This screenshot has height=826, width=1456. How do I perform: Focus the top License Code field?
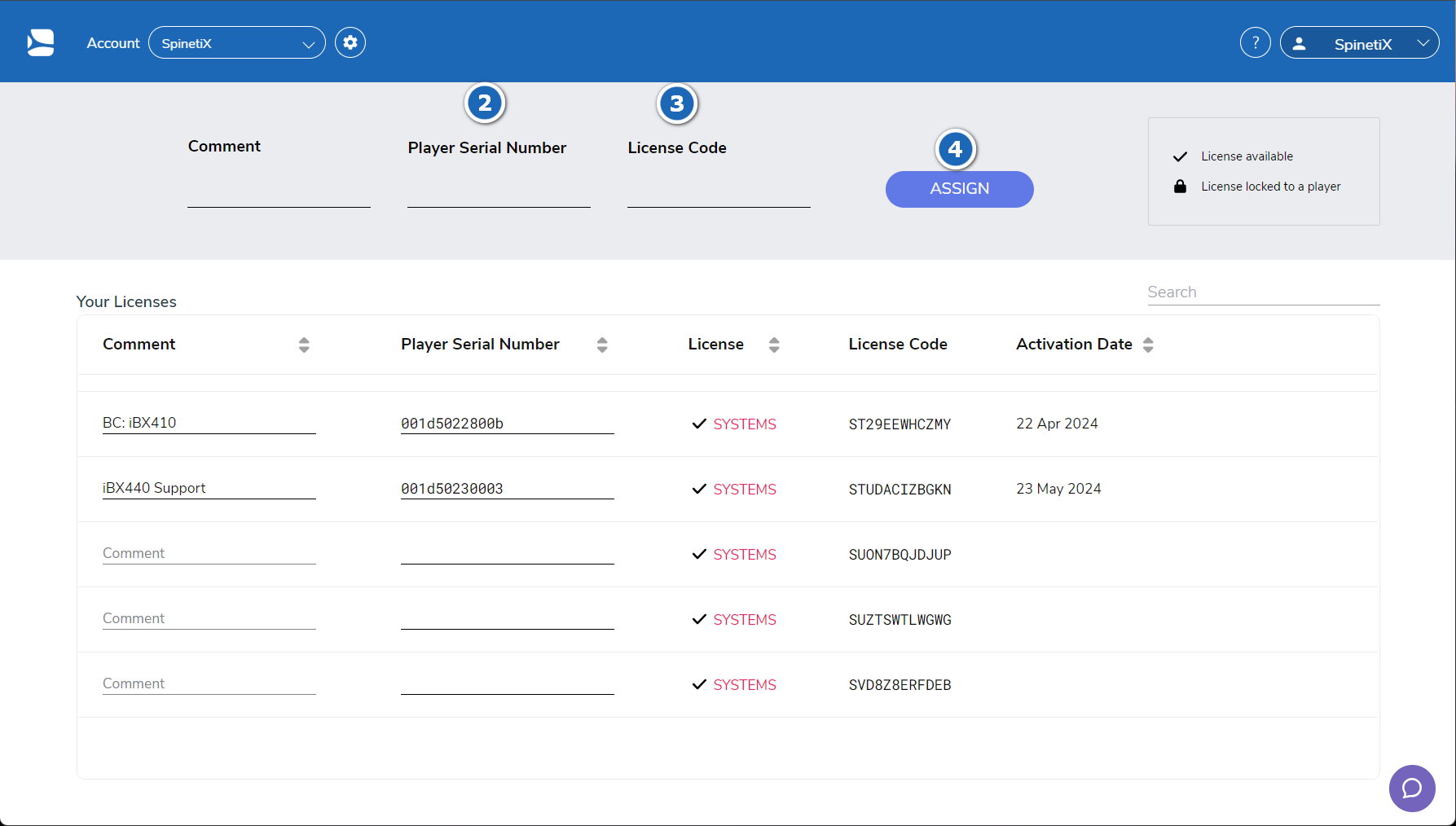pos(719,192)
